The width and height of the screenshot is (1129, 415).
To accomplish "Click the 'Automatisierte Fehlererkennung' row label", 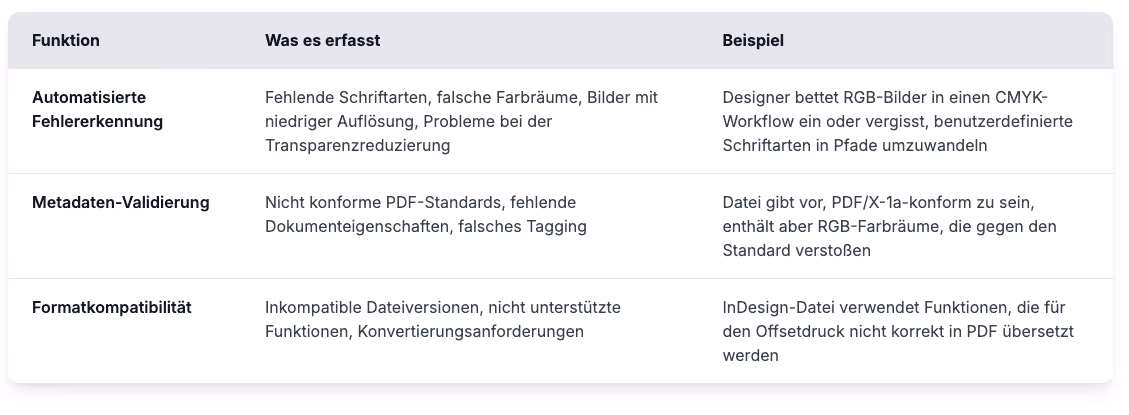I will (x=97, y=109).
